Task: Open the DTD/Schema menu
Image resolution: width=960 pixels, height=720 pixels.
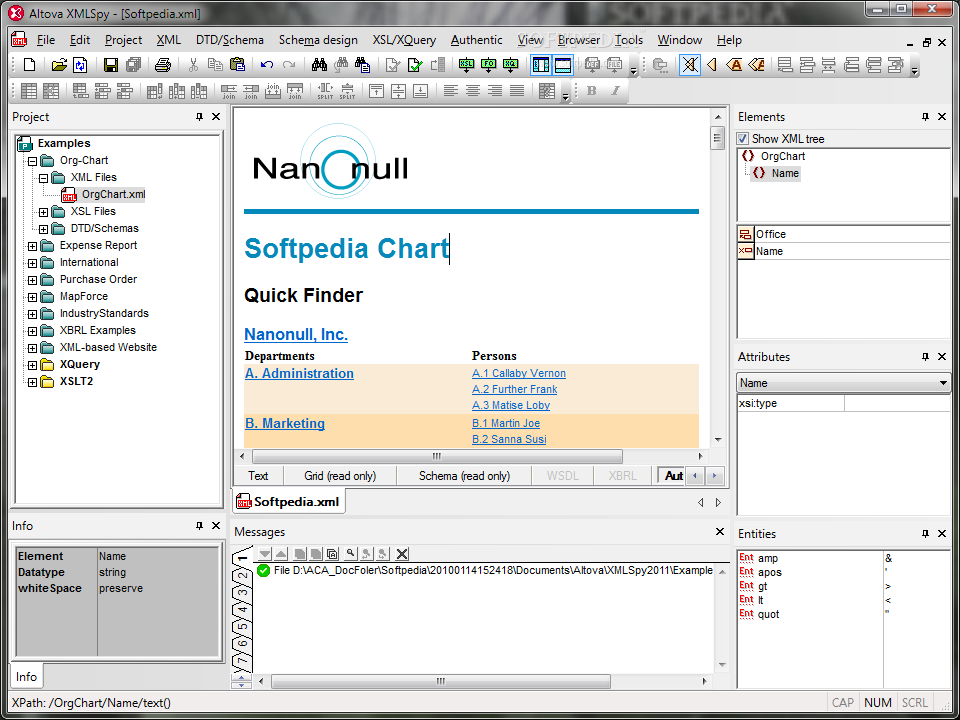Action: coord(230,40)
